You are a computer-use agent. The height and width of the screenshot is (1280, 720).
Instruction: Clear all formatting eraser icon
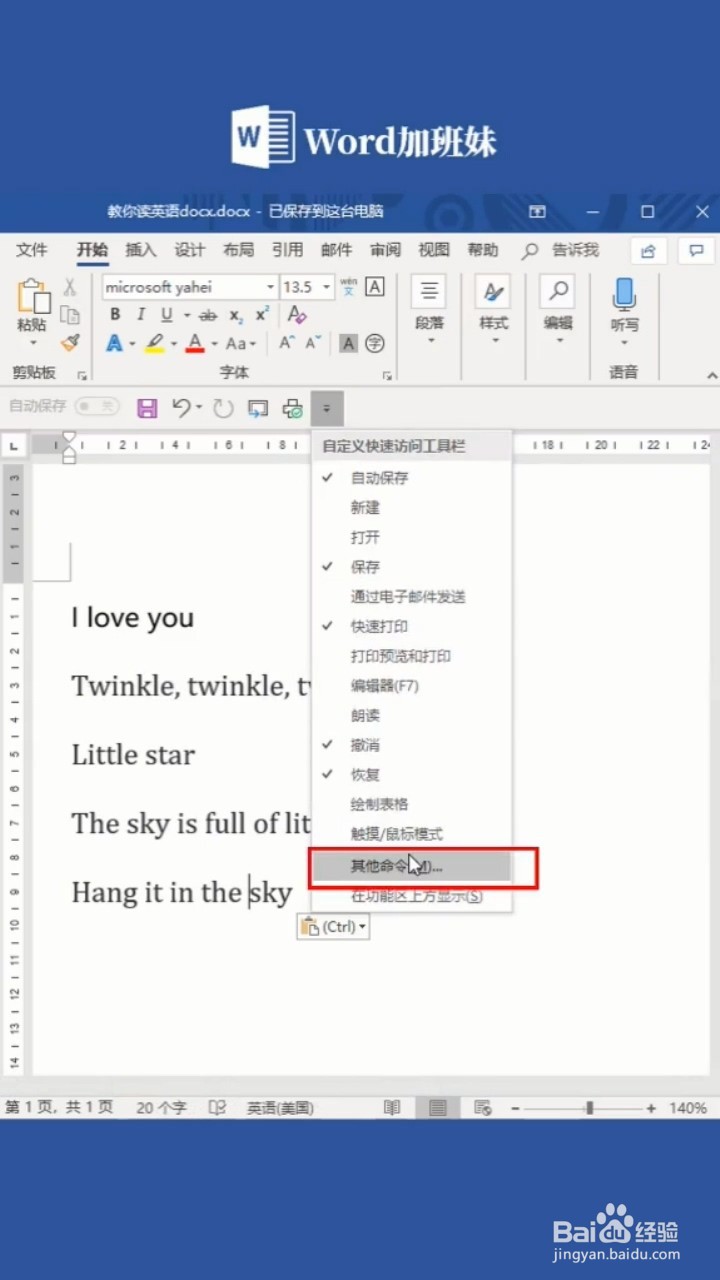(297, 315)
